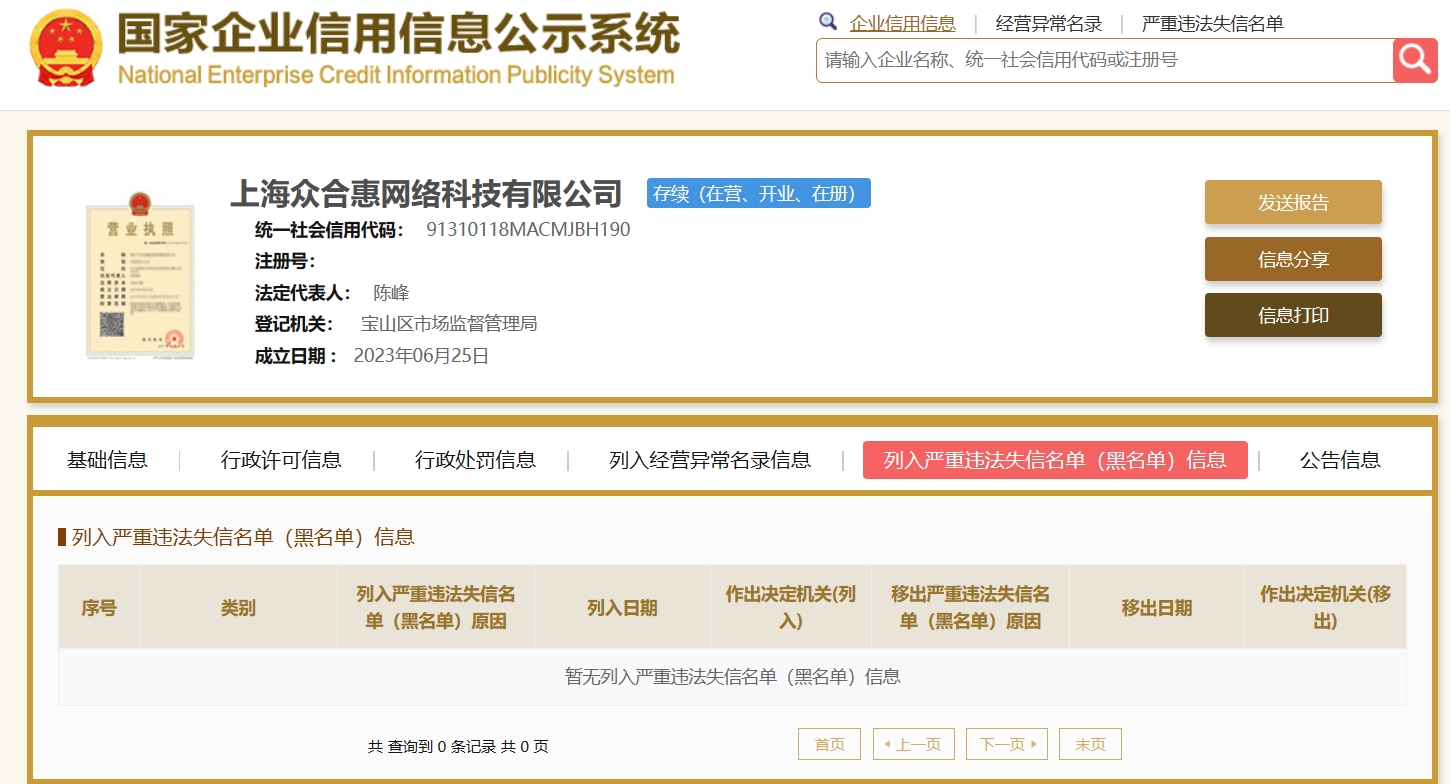
Task: Go to 首页 pagination button
Action: click(829, 744)
